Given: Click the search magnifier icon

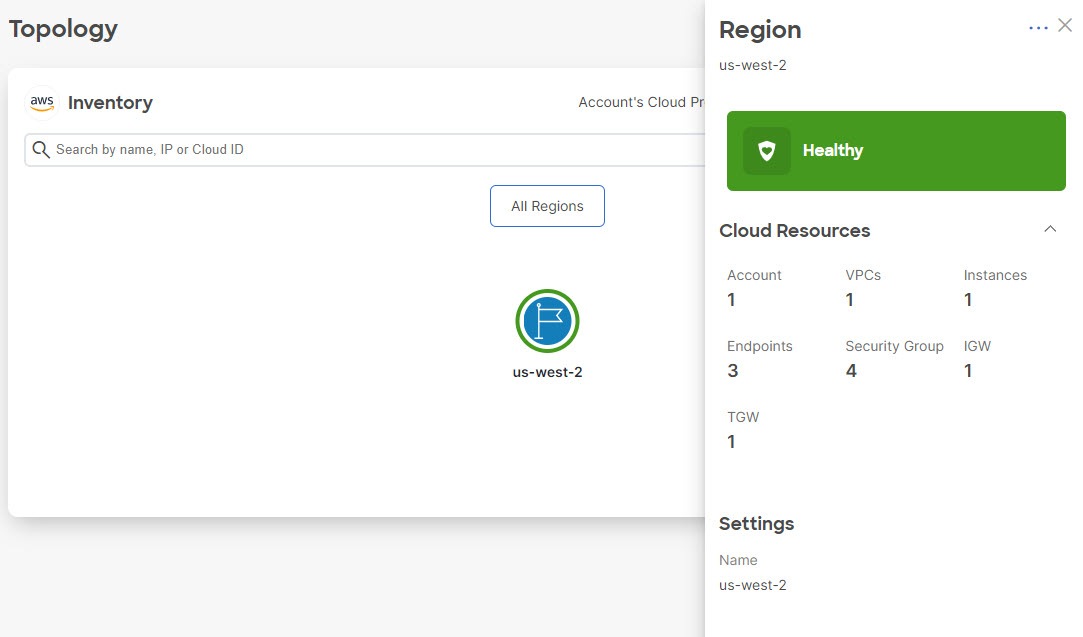Looking at the screenshot, I should click(x=41, y=150).
